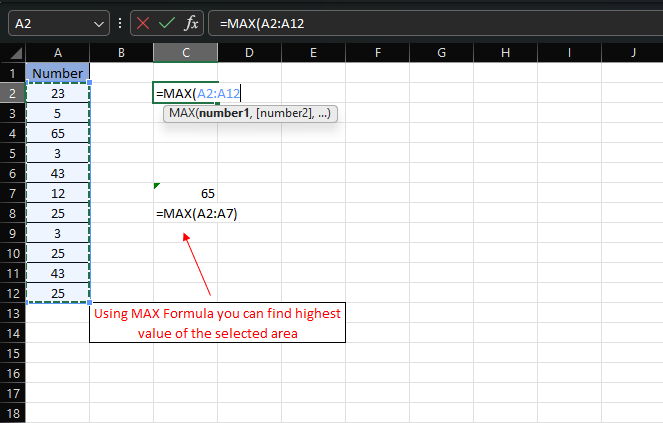Cancel the formula entry with the X icon
Viewport: 663px width, 423px height.
(144, 22)
